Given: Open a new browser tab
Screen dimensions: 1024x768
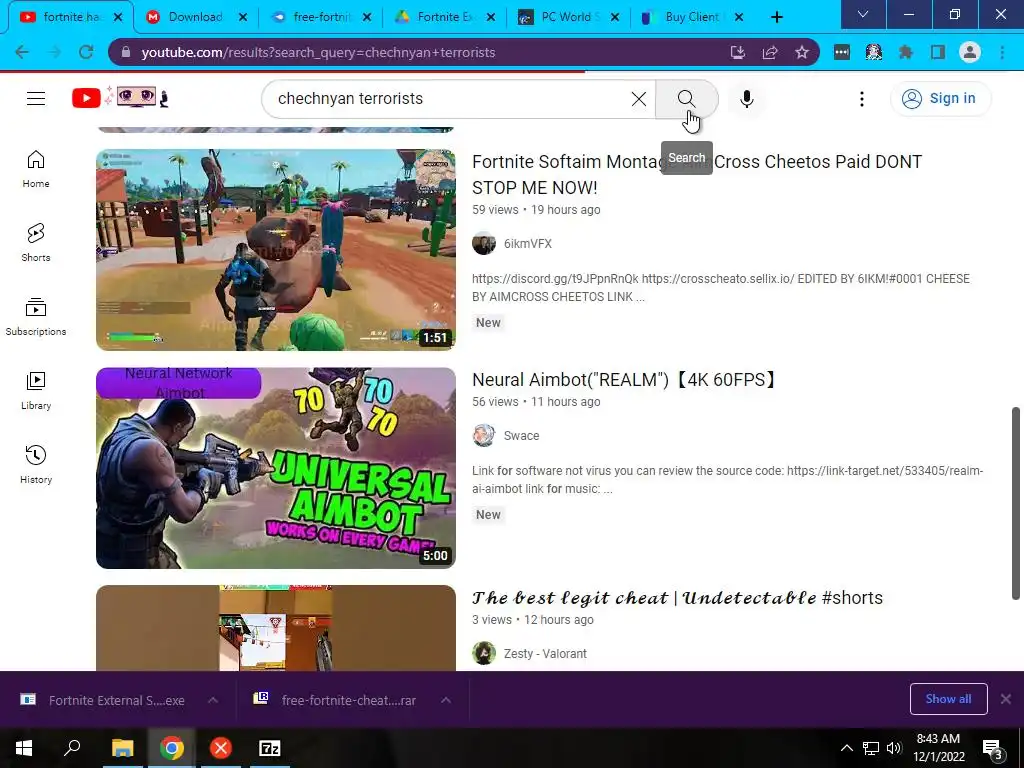Looking at the screenshot, I should (x=776, y=17).
